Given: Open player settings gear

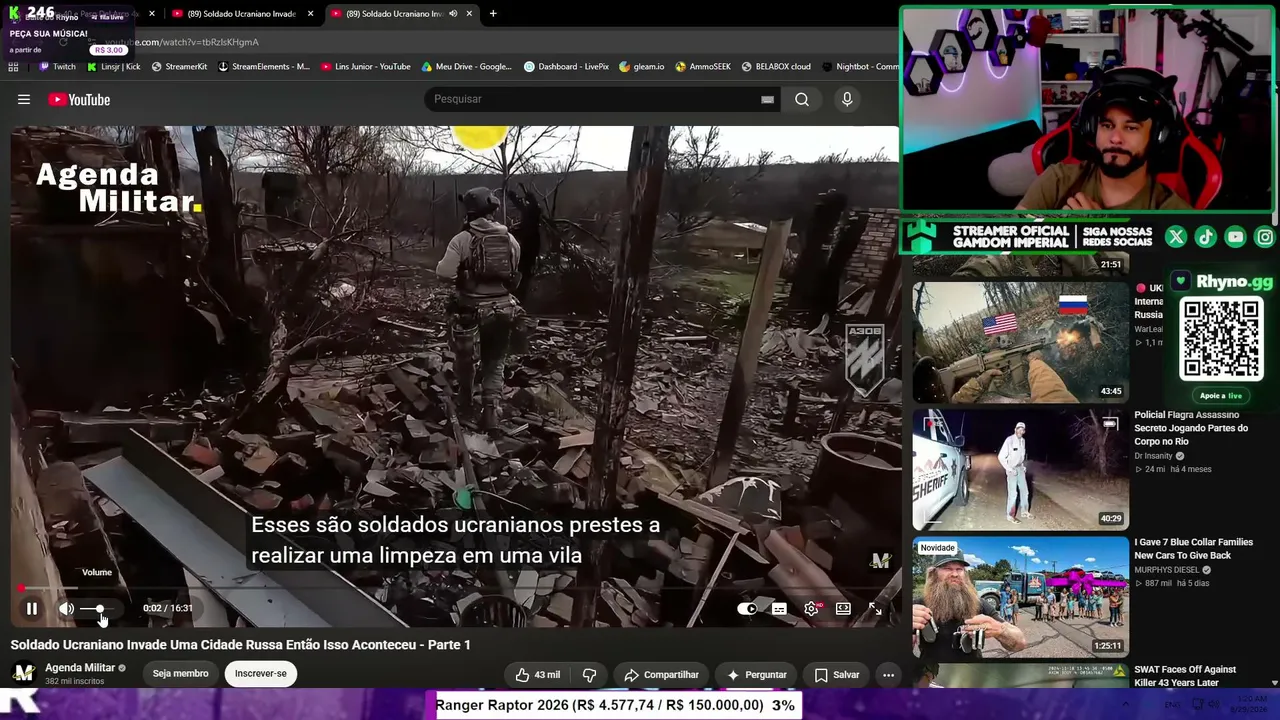Looking at the screenshot, I should click(x=811, y=608).
